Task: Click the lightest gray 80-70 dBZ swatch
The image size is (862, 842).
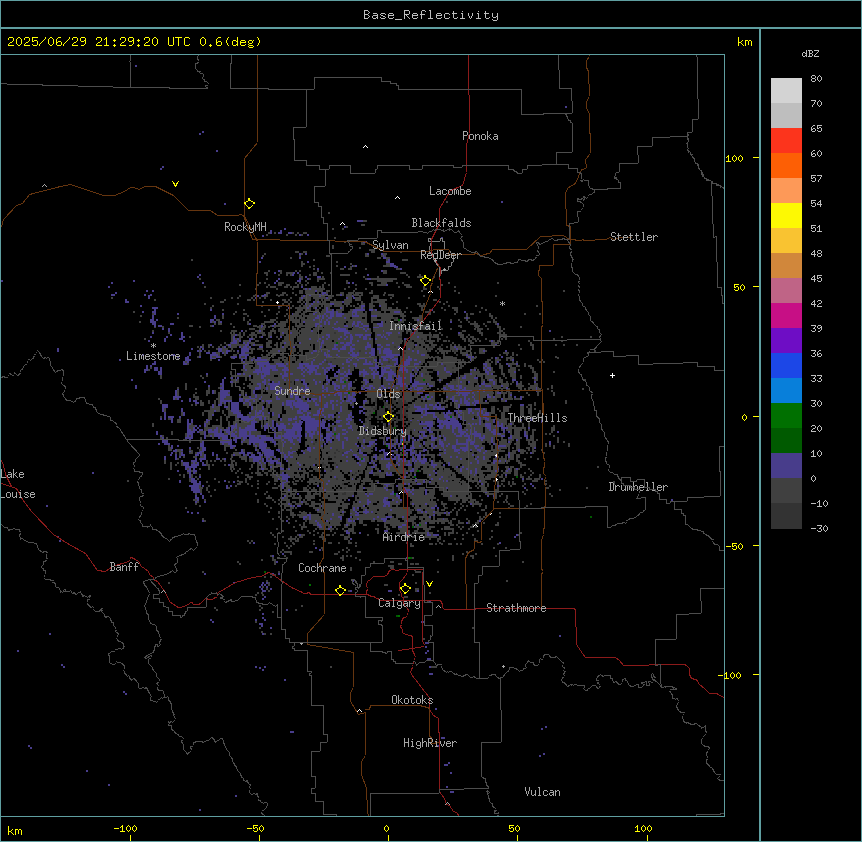Action: (786, 90)
